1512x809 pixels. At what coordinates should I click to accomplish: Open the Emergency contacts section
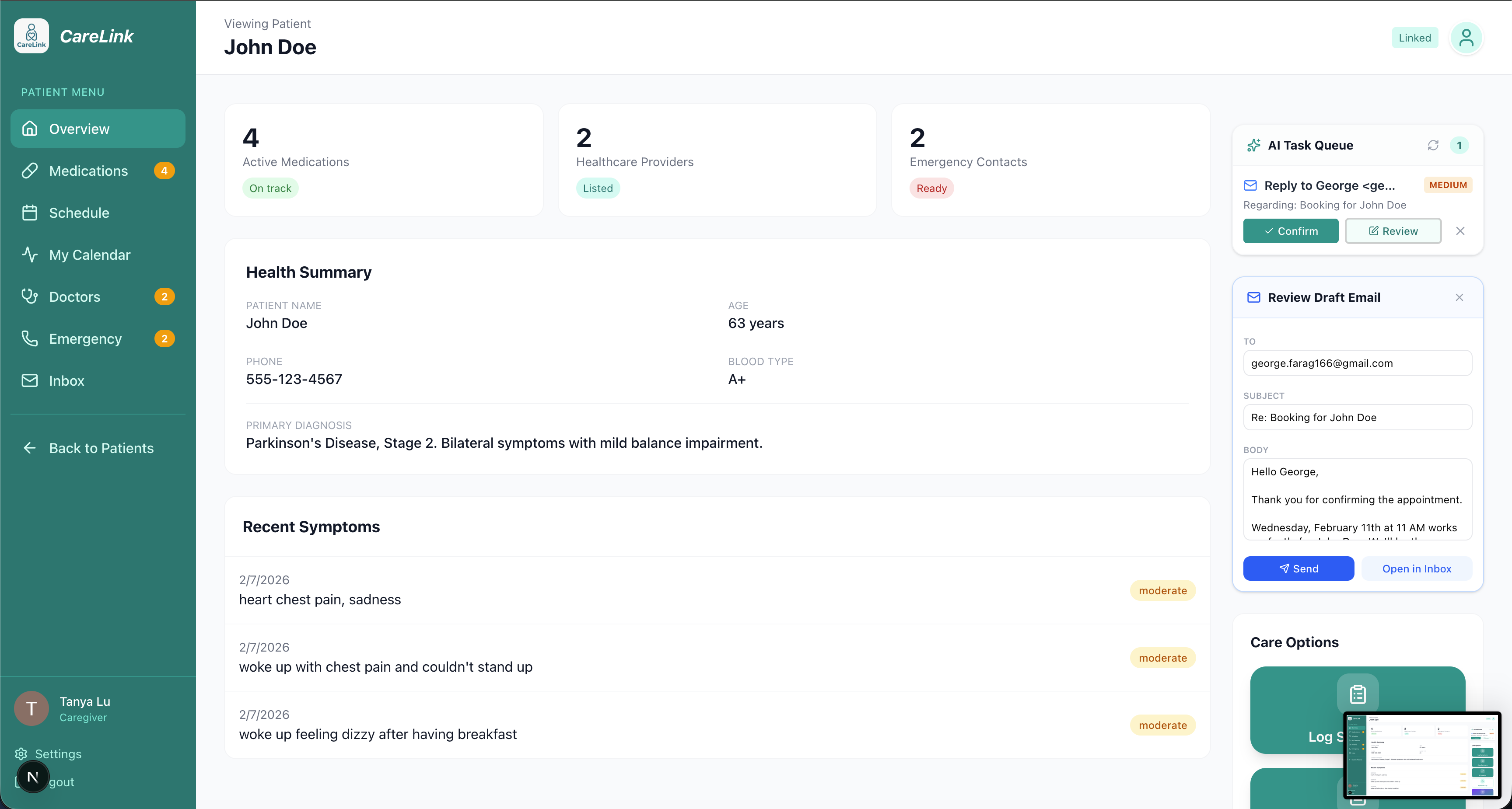click(85, 339)
